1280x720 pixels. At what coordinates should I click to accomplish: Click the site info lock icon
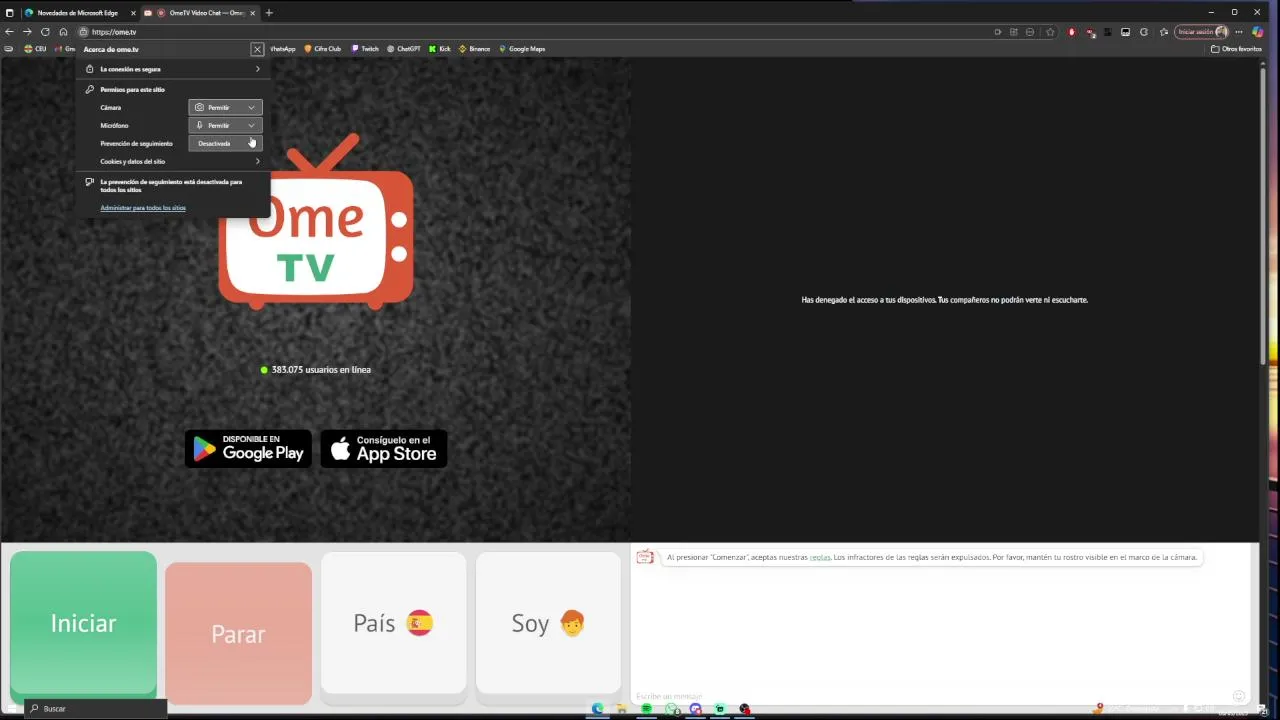(83, 32)
